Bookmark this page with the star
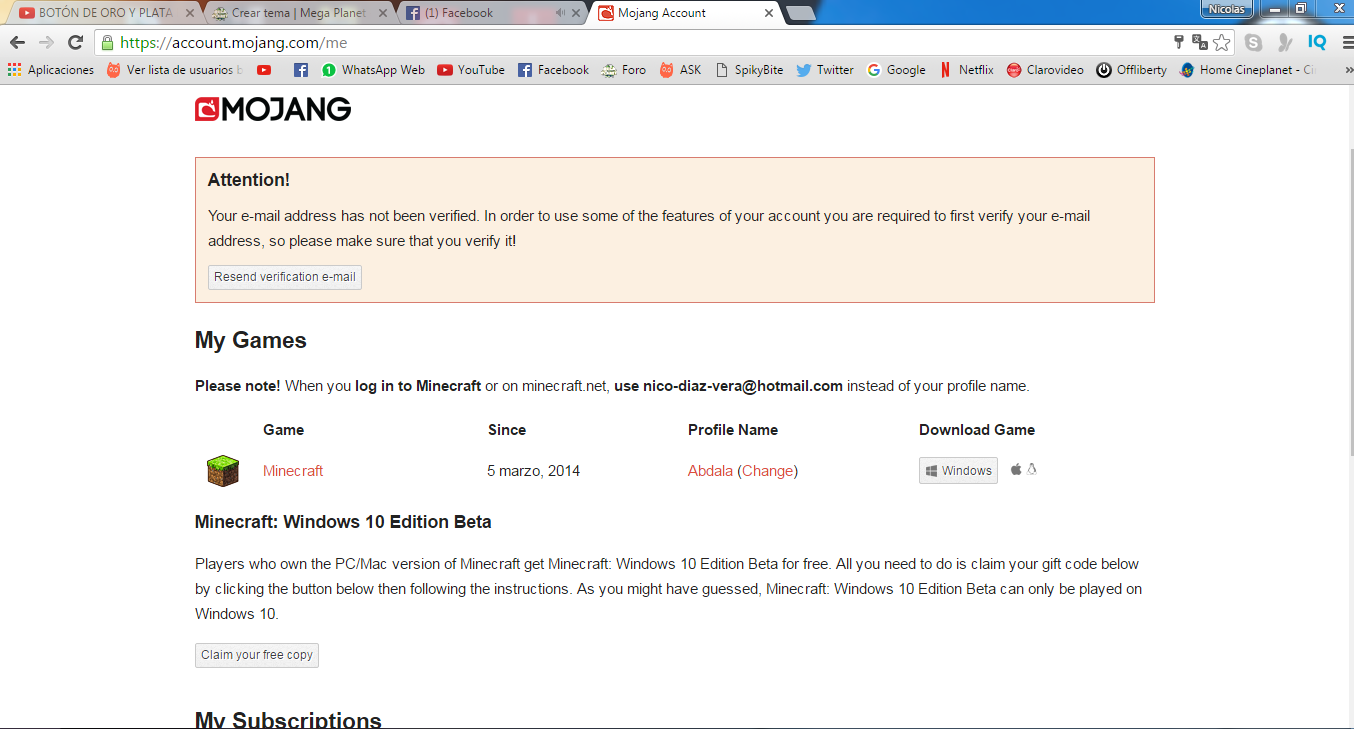Screen dimensions: 1354x729 (x=1222, y=42)
